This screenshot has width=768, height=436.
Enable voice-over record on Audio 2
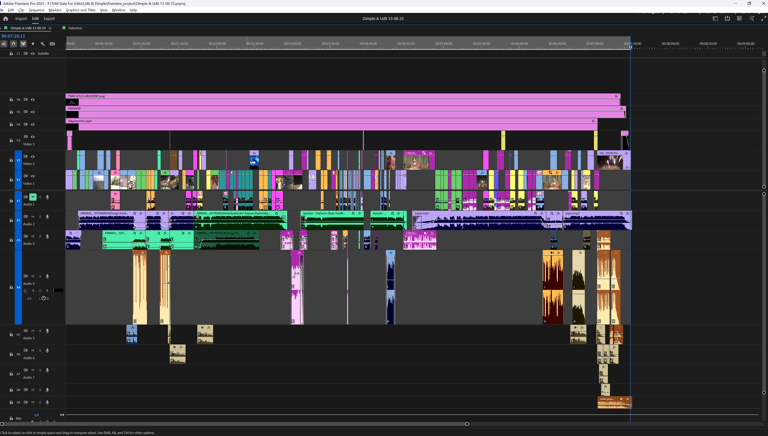[48, 217]
